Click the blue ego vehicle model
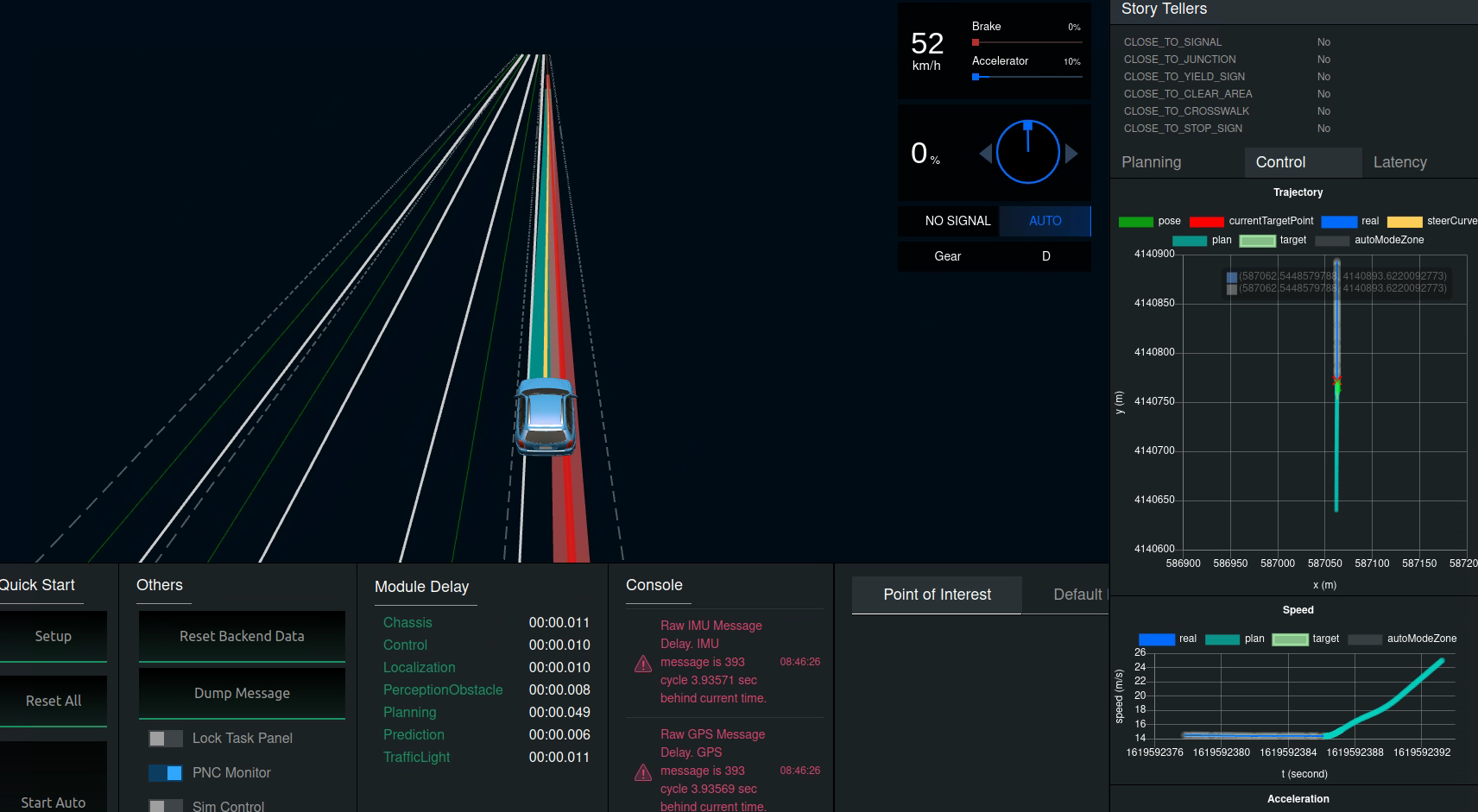The width and height of the screenshot is (1478, 812). [546, 416]
